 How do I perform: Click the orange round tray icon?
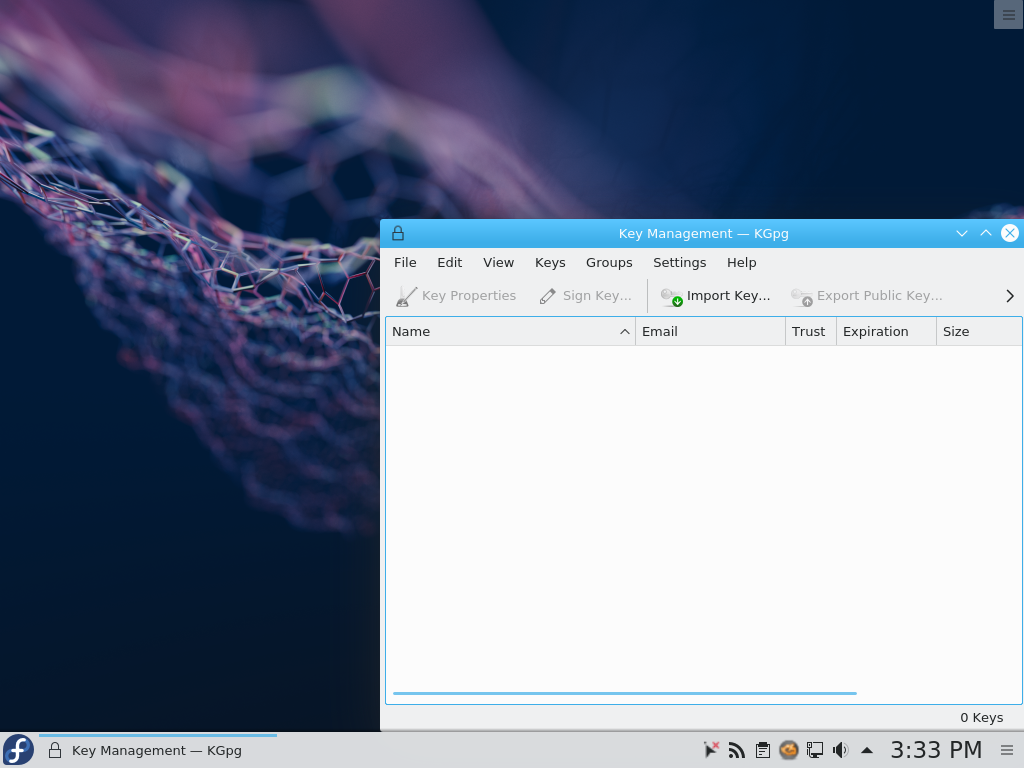[789, 750]
